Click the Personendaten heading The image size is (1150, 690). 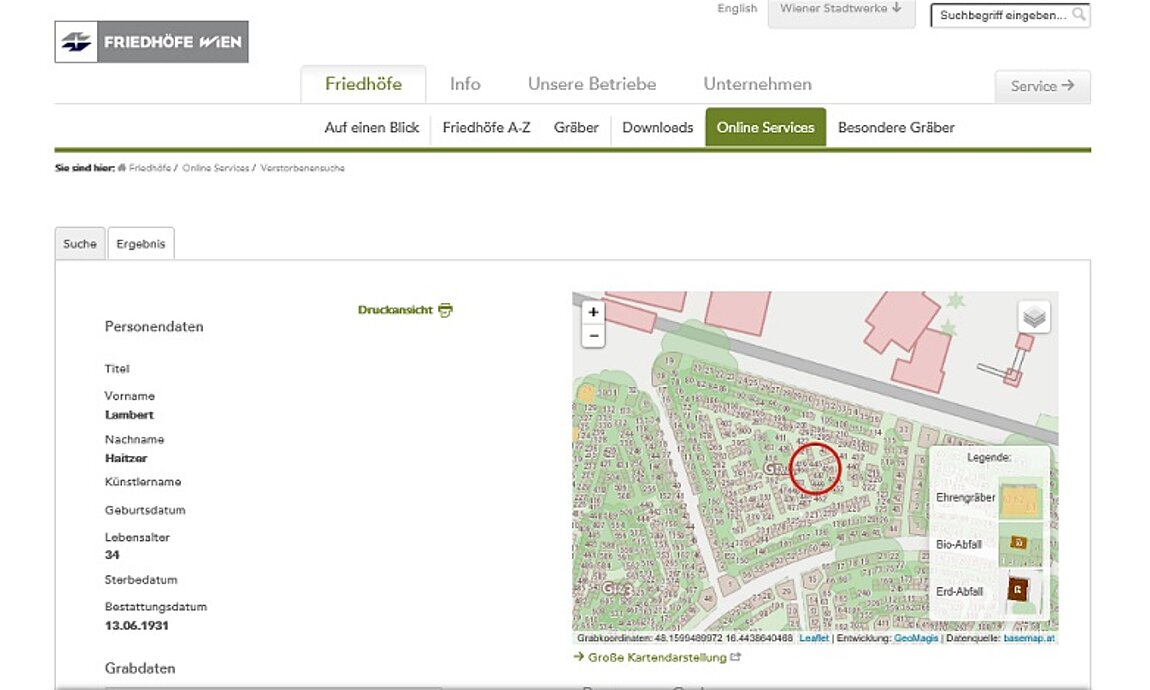[154, 327]
